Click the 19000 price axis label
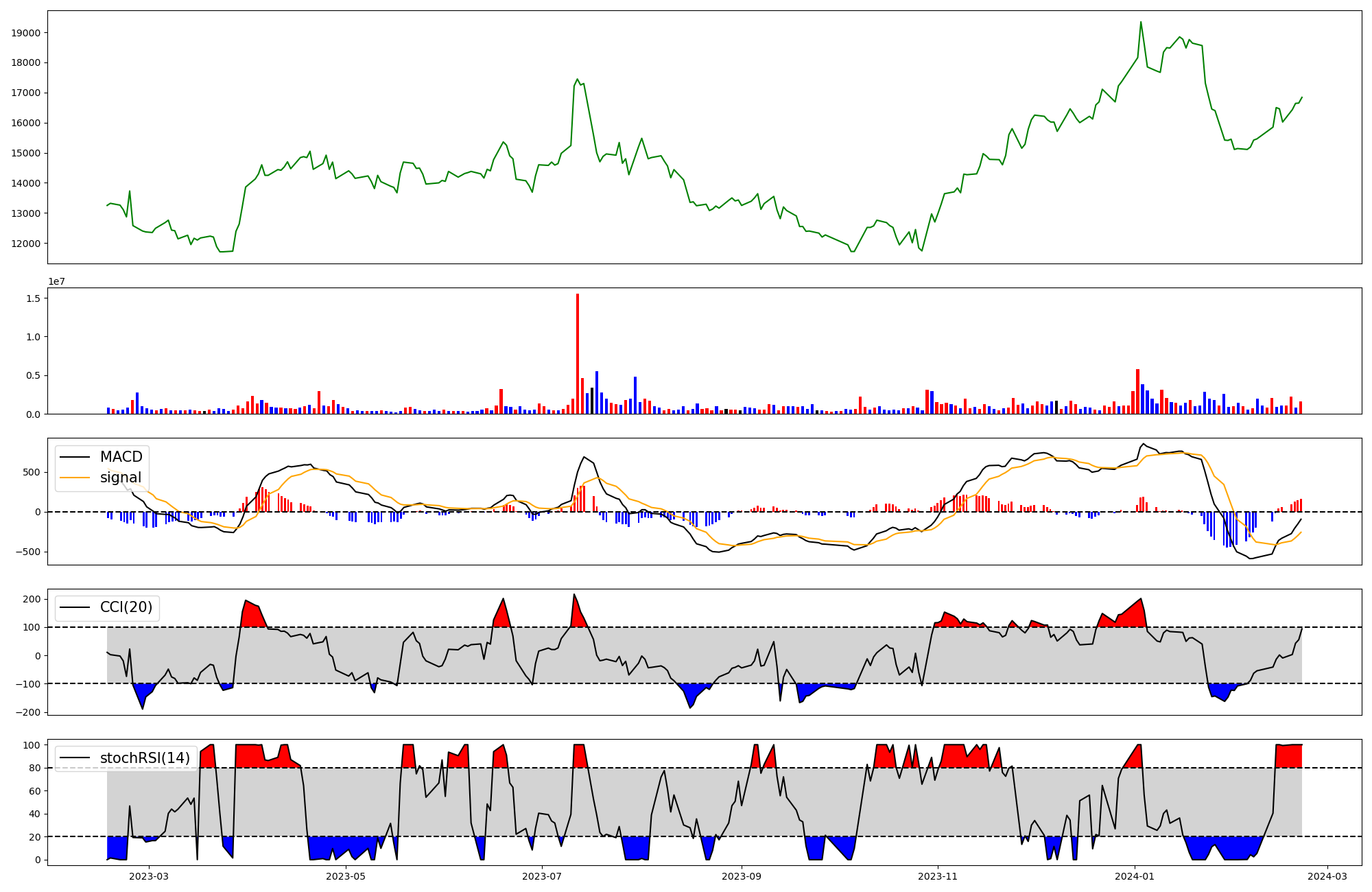This screenshot has height=892, width=1372. coord(26,33)
